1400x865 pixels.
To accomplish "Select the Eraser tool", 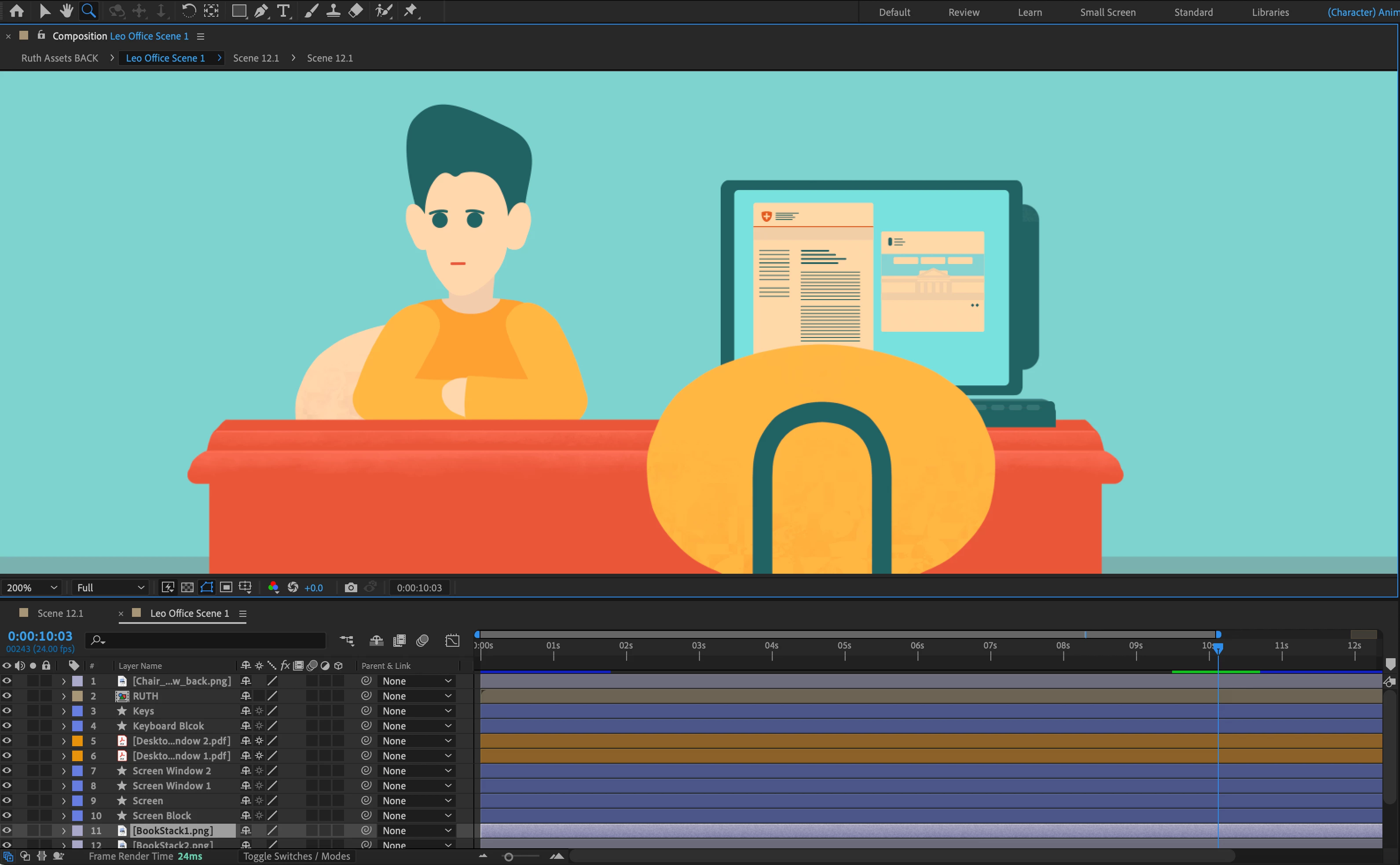I will [355, 11].
